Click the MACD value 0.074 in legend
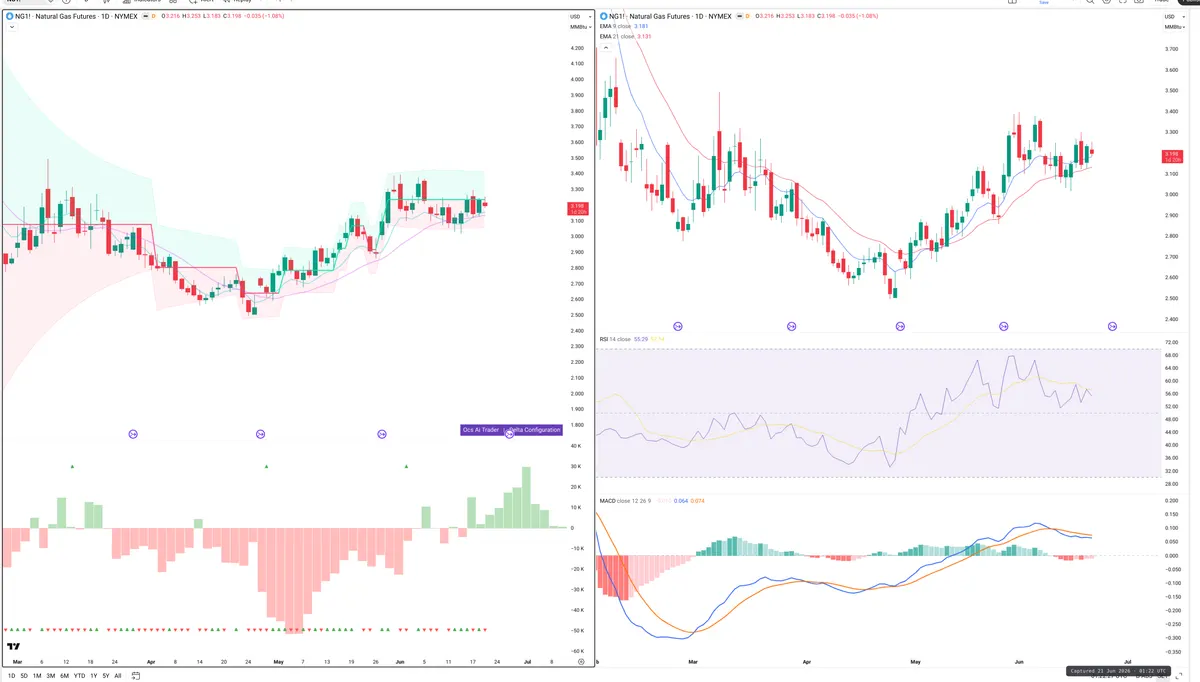1200x682 pixels. tap(698, 500)
